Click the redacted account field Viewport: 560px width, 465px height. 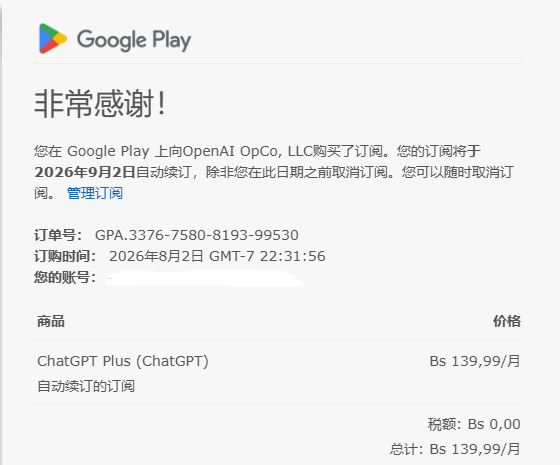point(205,278)
